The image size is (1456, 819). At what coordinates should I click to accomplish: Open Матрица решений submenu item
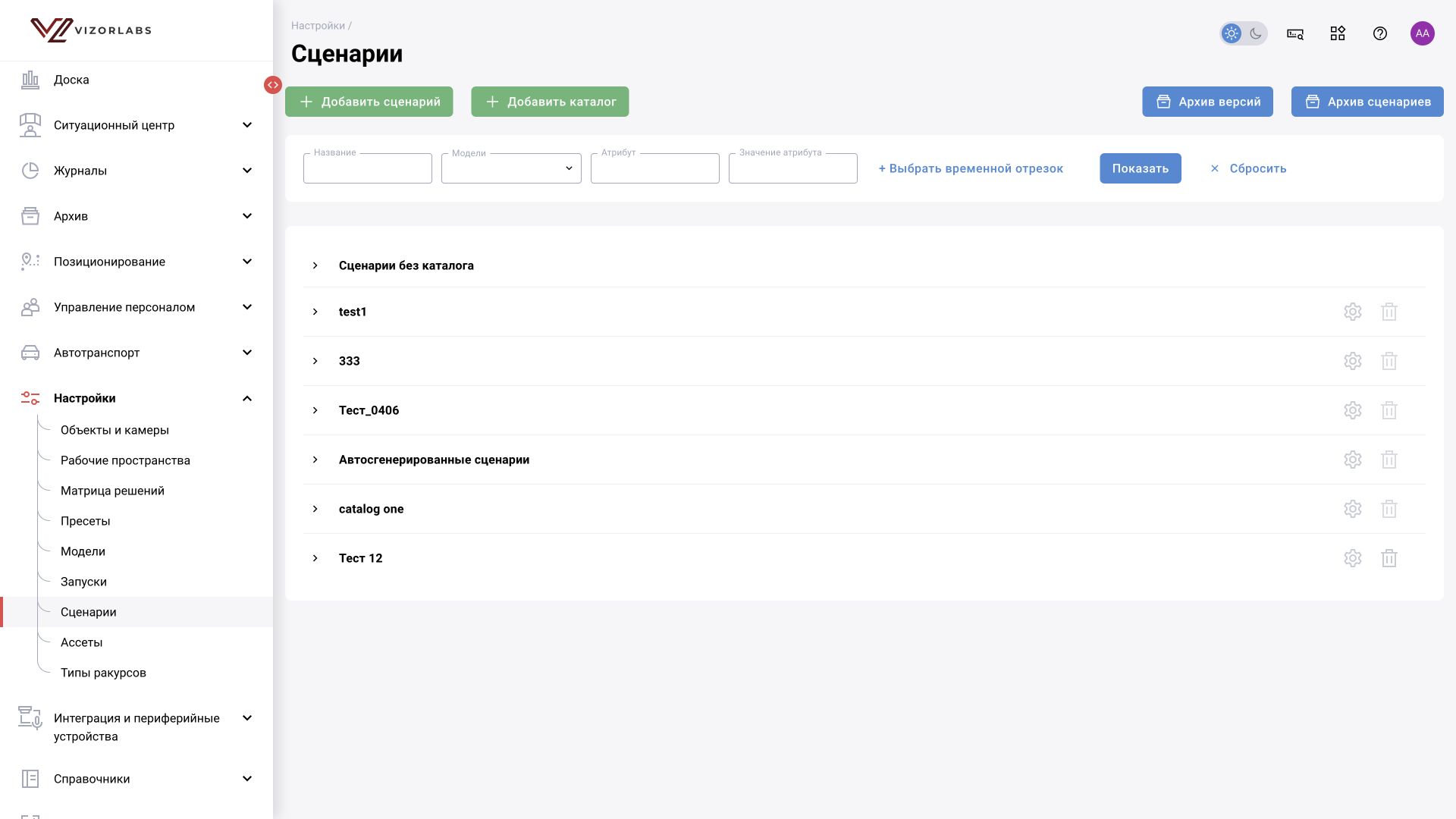pyautogui.click(x=112, y=491)
